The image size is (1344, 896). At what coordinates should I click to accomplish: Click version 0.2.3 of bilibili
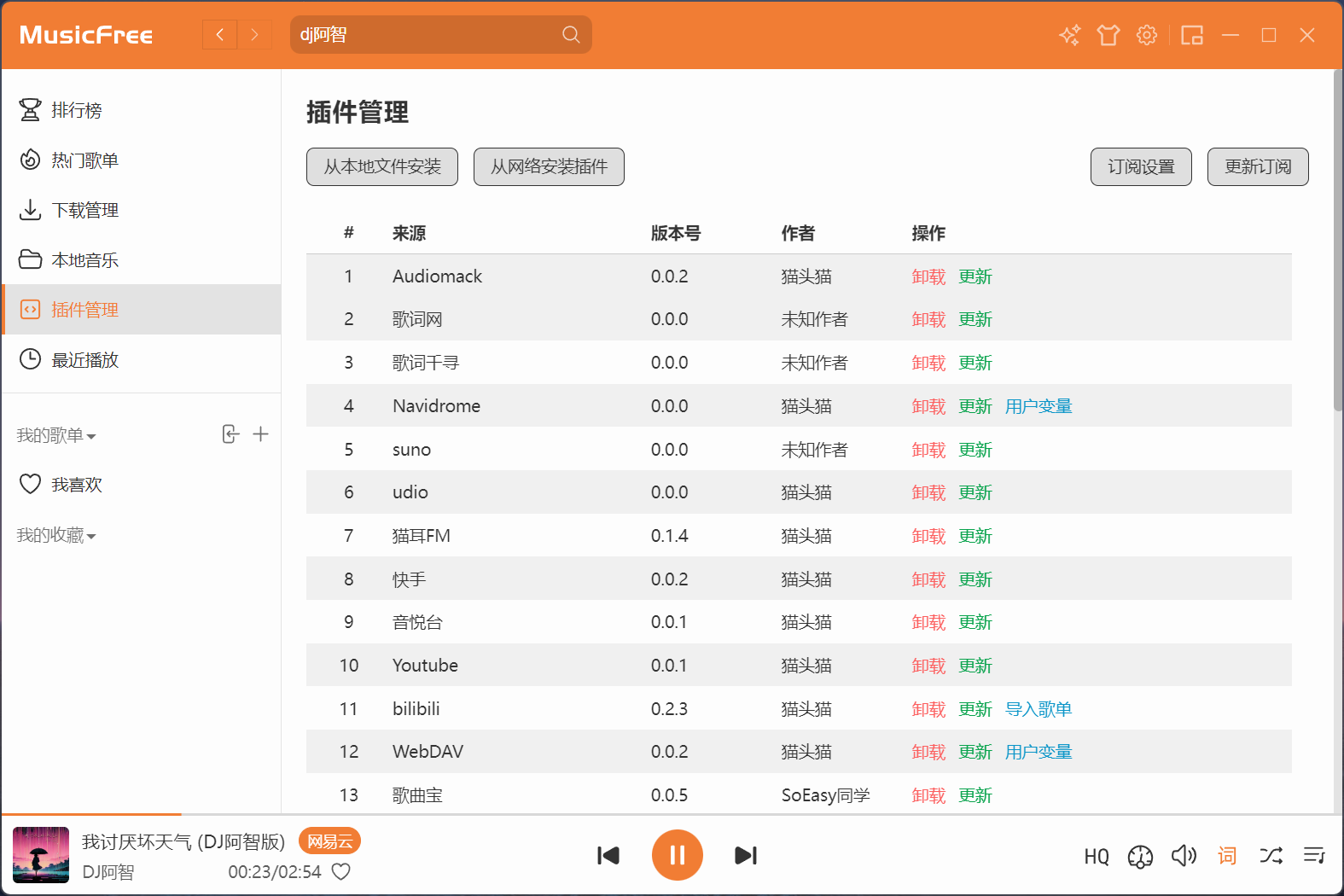coord(669,709)
